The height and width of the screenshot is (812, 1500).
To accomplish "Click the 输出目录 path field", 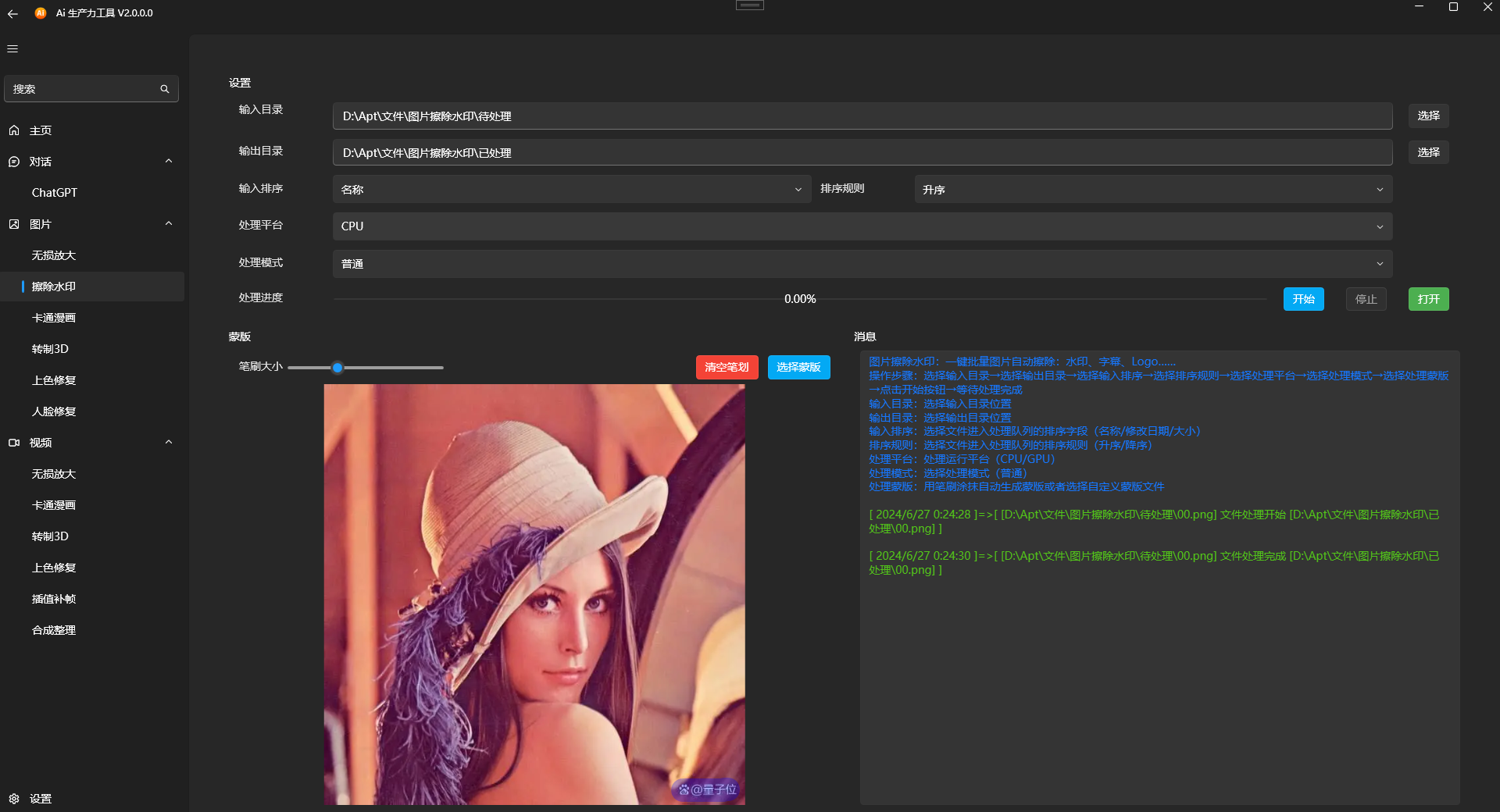I will [862, 153].
